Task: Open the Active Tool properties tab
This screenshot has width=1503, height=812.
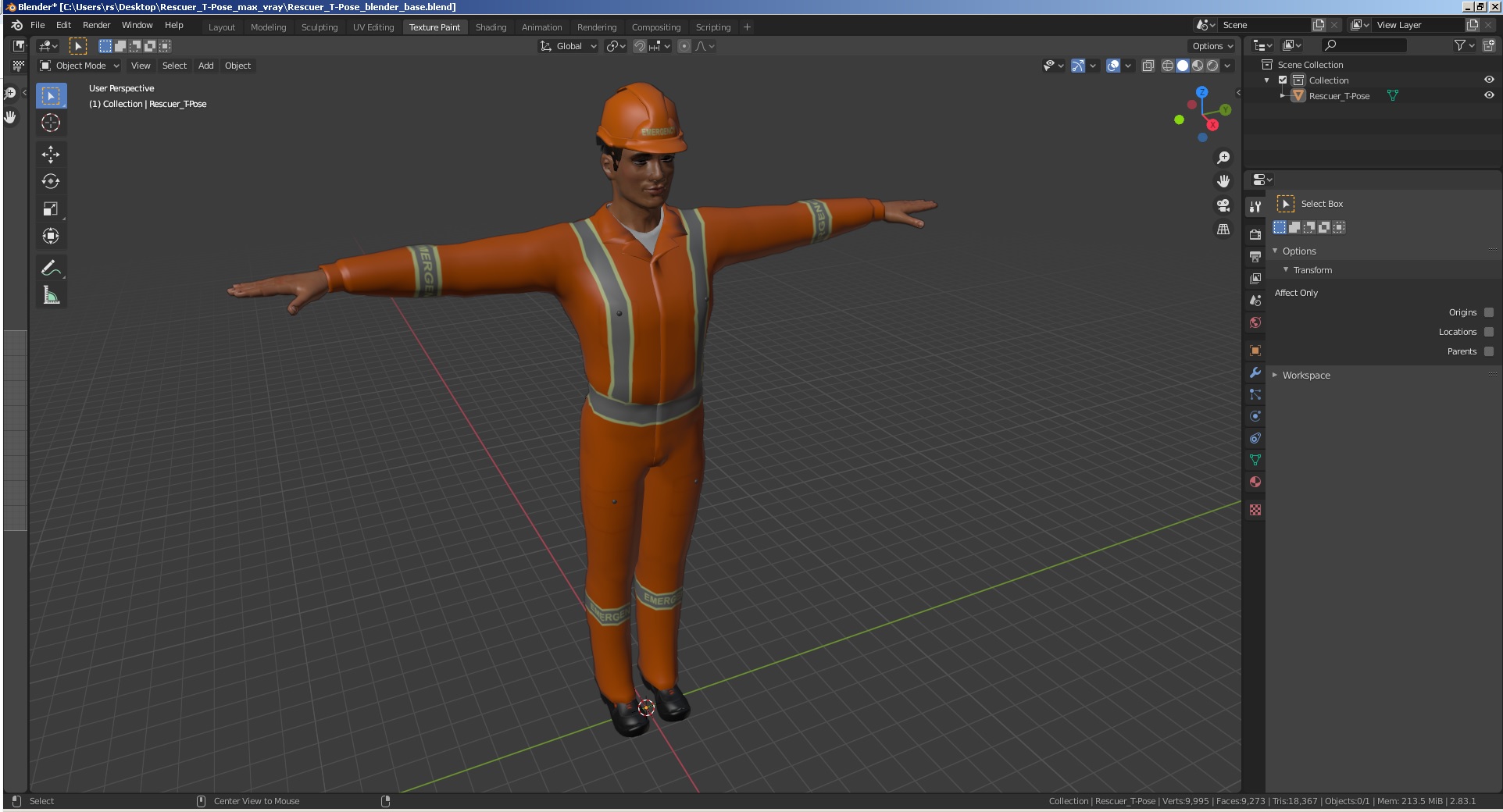Action: tap(1255, 207)
